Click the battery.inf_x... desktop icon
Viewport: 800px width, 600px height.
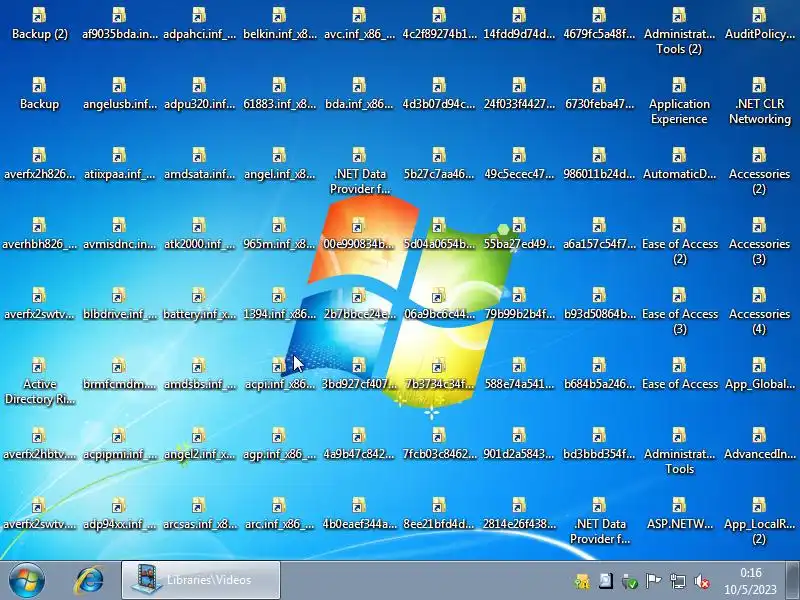(x=199, y=304)
